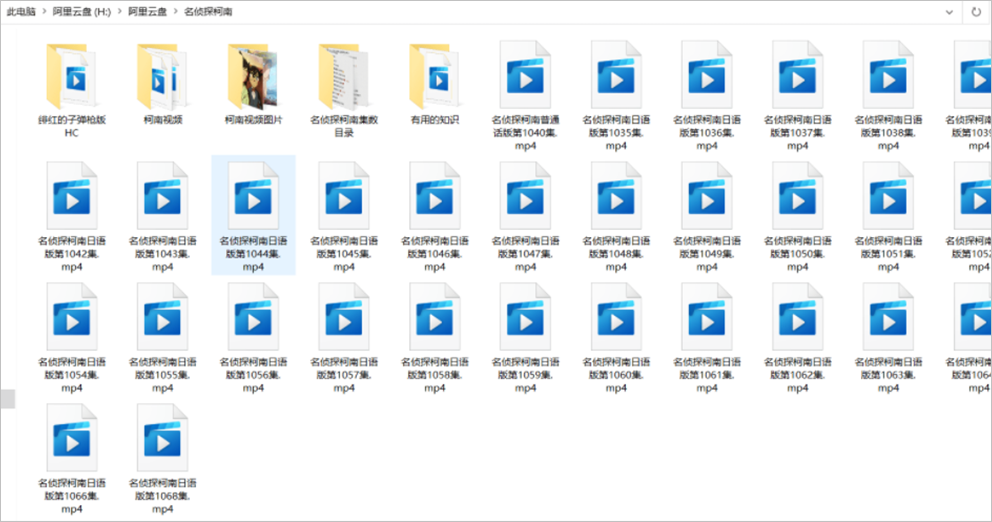Expand the chevron right after 此电脑
This screenshot has width=992, height=522.
44,11
